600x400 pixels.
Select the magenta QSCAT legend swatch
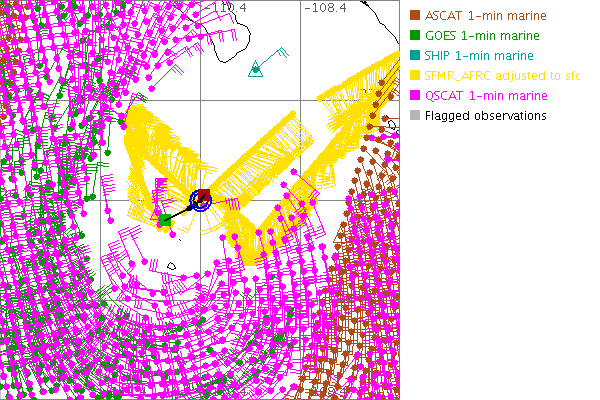tap(416, 96)
